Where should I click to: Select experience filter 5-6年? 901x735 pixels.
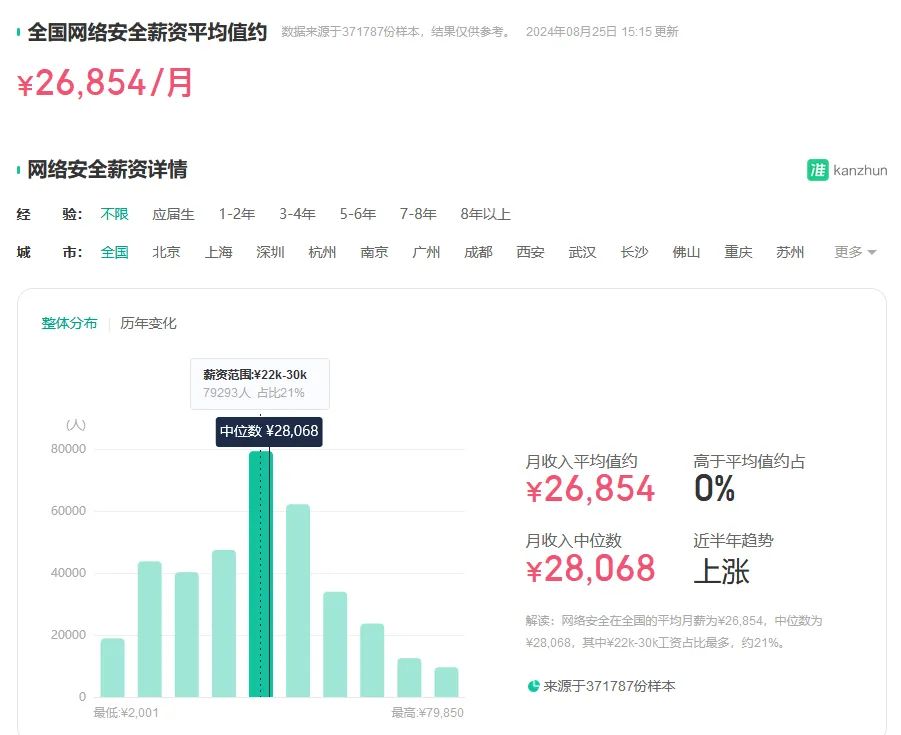coord(357,214)
